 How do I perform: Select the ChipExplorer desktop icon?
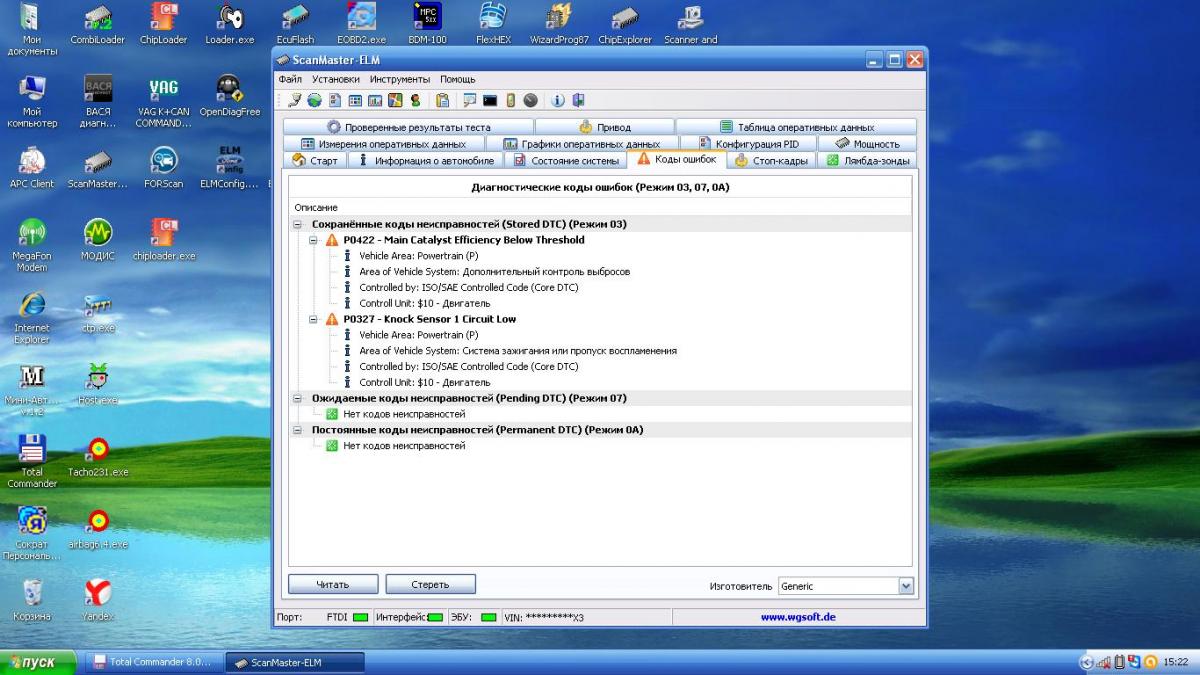pyautogui.click(x=625, y=24)
